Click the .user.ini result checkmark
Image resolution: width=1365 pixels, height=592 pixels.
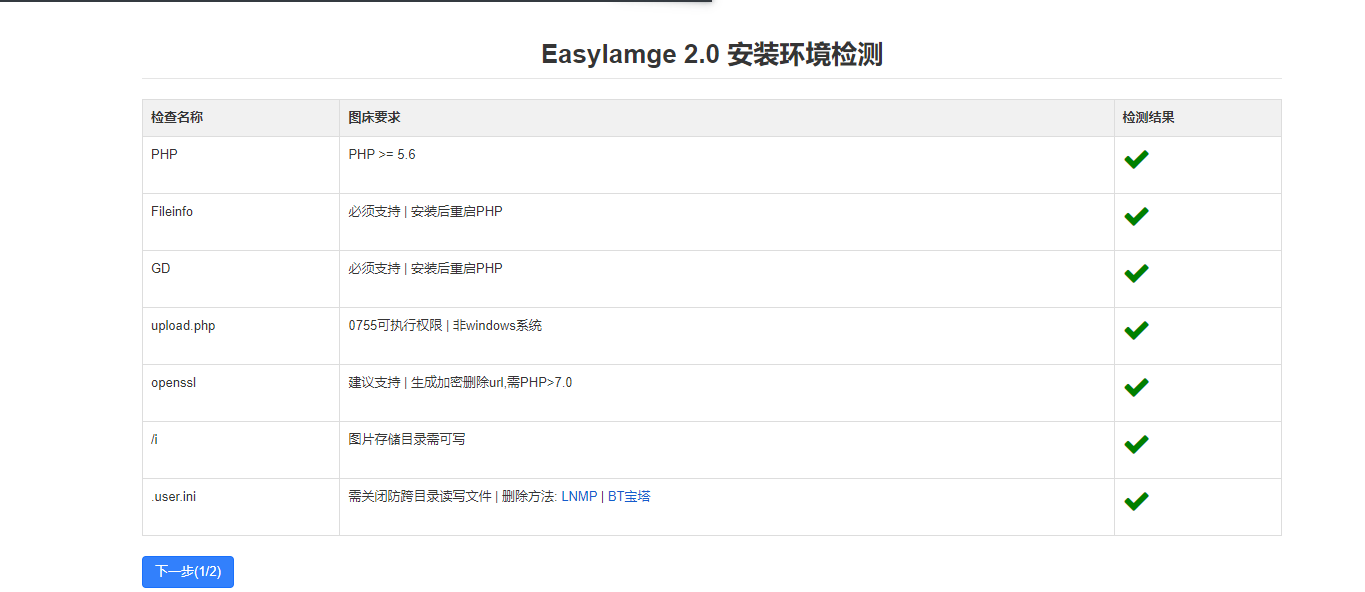(1135, 501)
